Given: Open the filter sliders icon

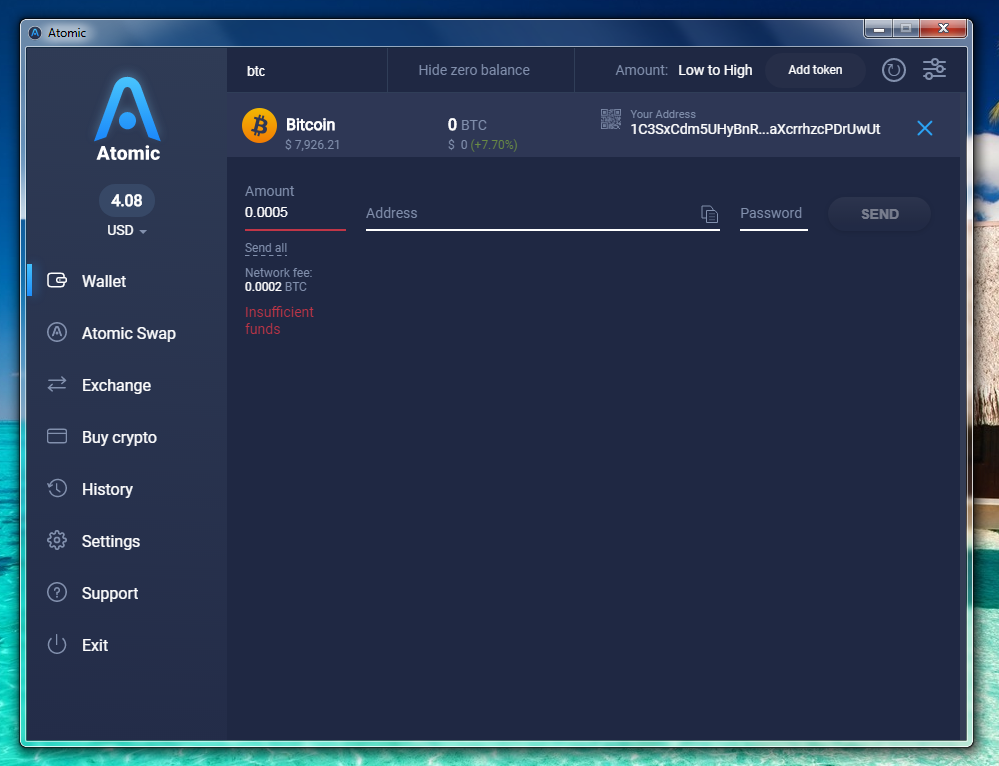Looking at the screenshot, I should pyautogui.click(x=934, y=69).
